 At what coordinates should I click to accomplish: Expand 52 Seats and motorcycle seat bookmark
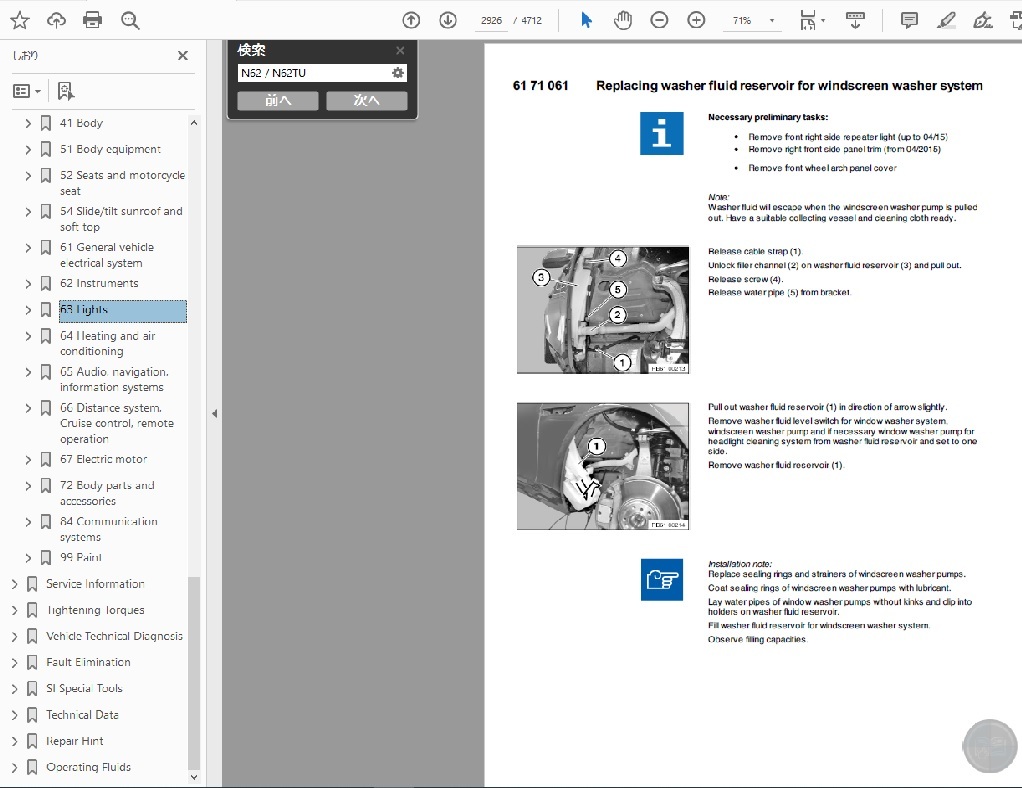tap(27, 175)
